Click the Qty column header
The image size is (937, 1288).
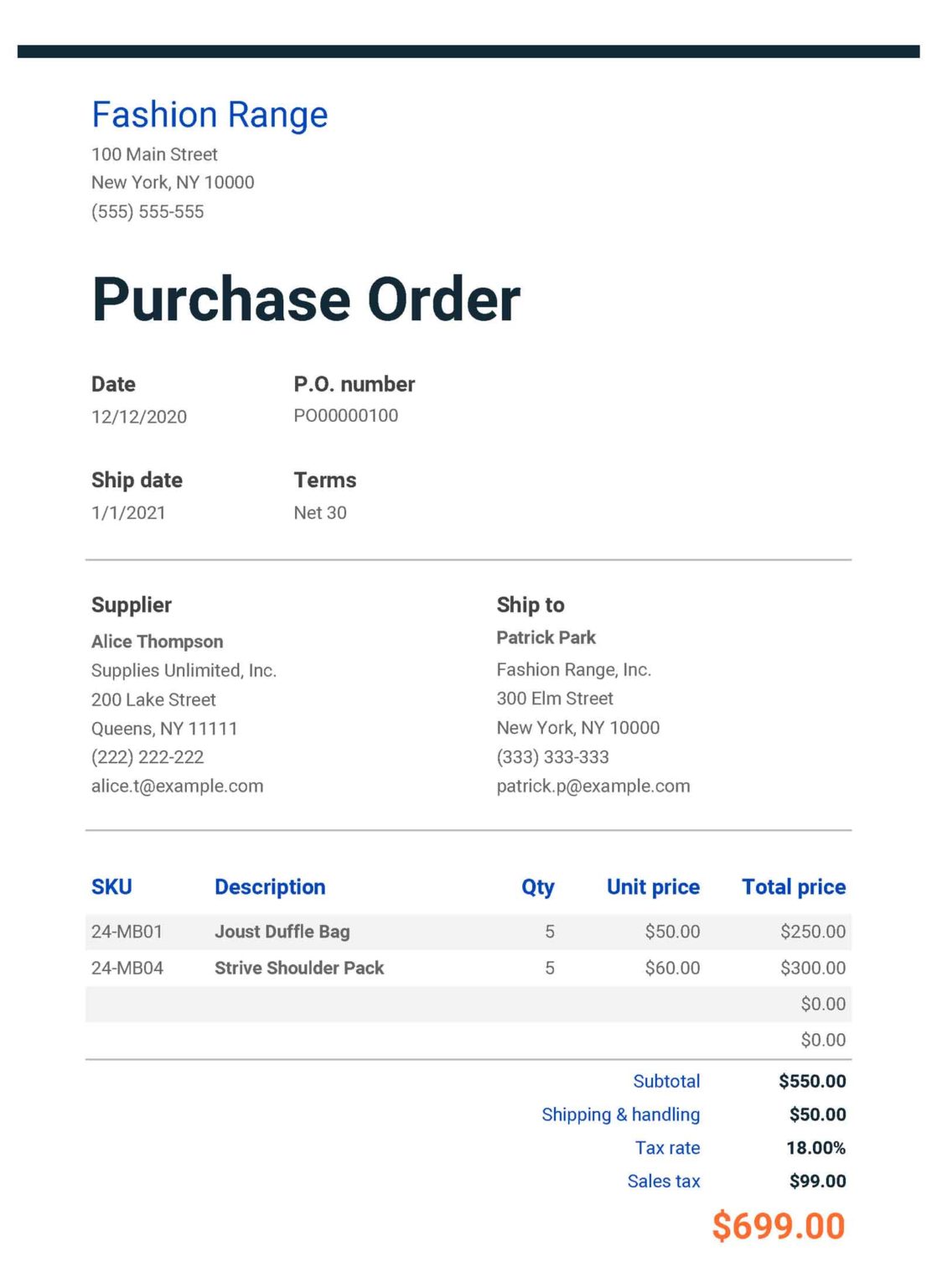(x=537, y=887)
